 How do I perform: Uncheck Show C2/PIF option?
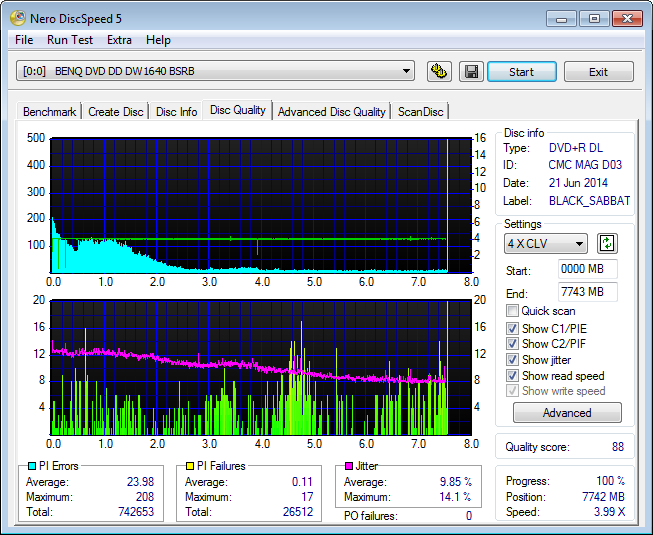[512, 343]
